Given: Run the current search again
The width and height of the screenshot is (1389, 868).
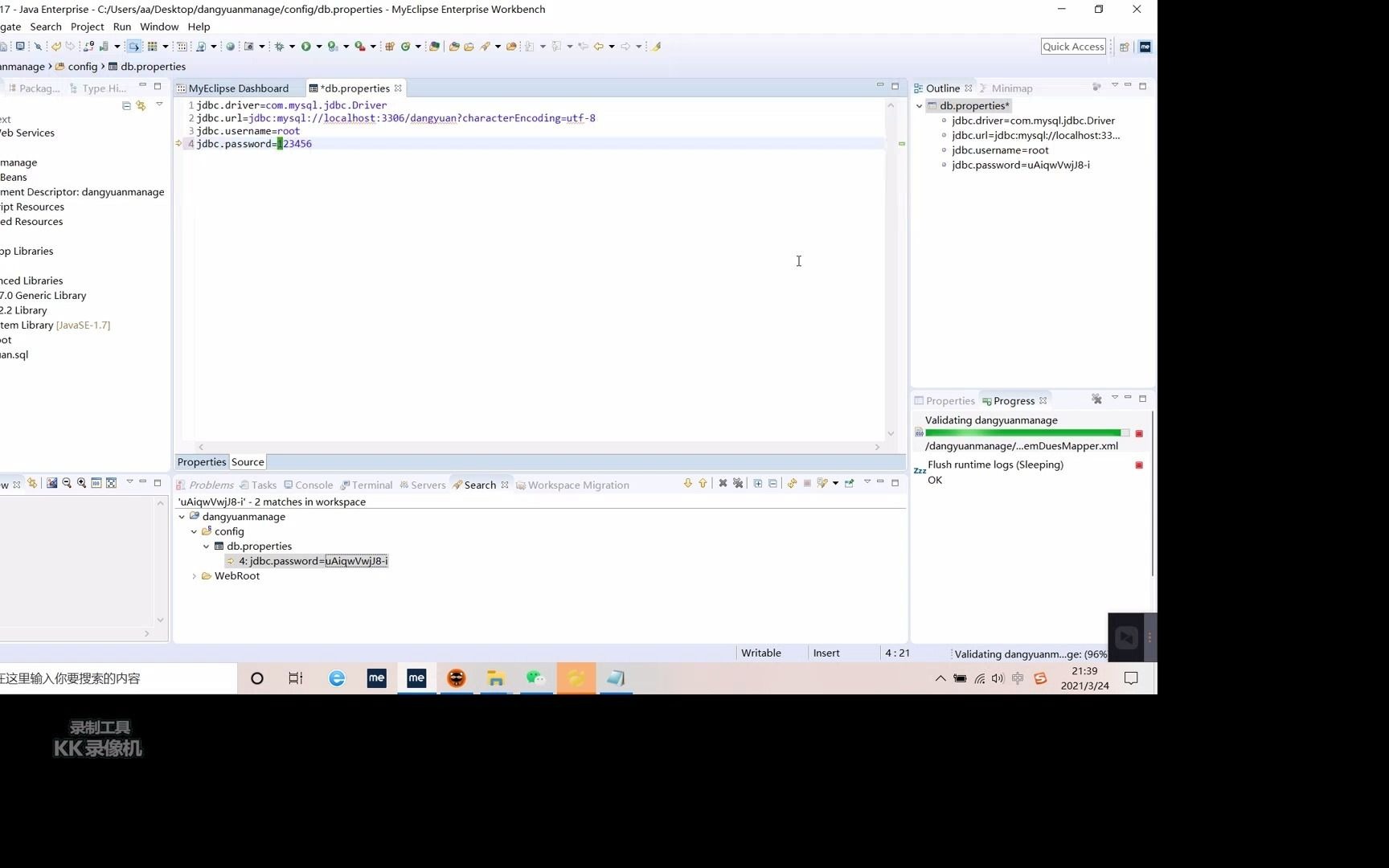Looking at the screenshot, I should point(792,483).
